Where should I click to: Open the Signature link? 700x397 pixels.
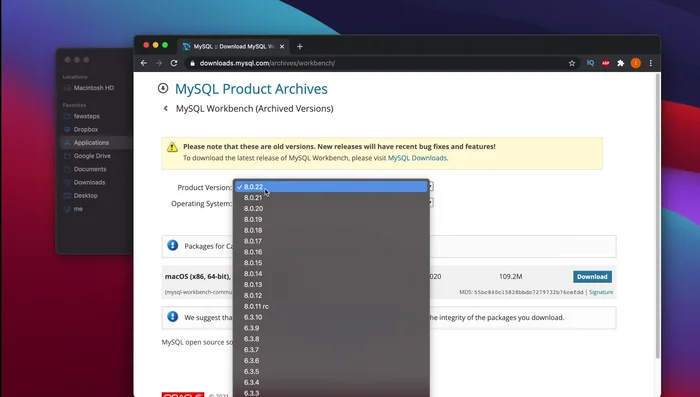[601, 292]
